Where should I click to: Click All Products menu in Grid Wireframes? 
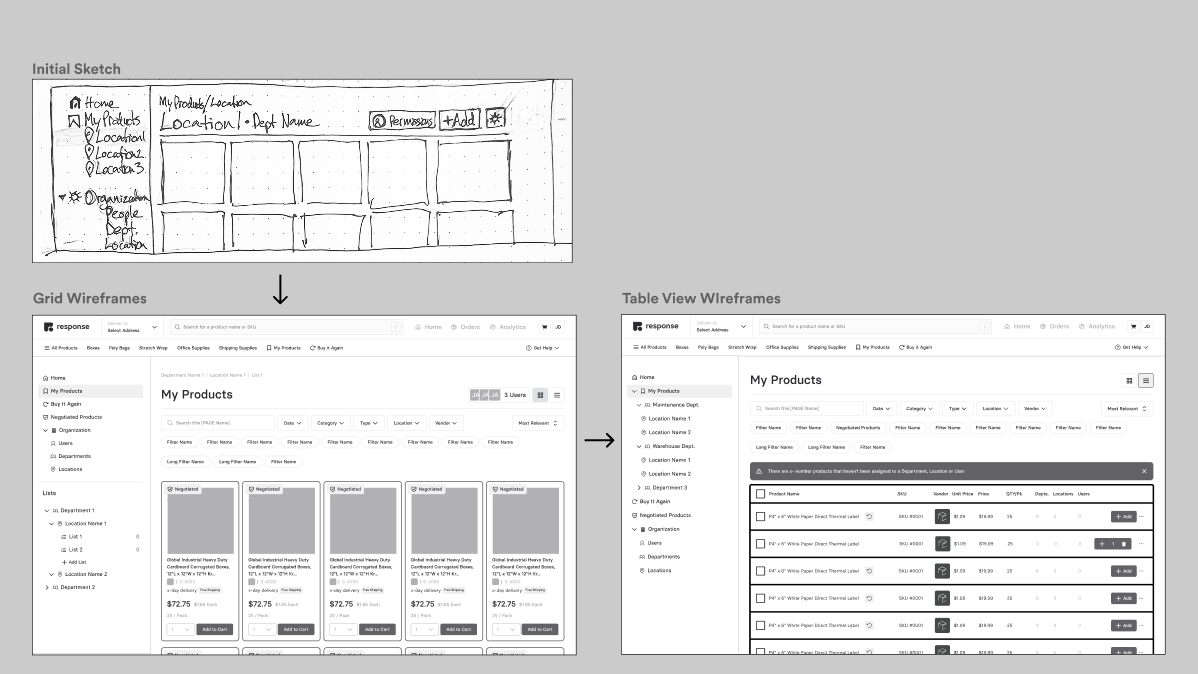(x=60, y=348)
